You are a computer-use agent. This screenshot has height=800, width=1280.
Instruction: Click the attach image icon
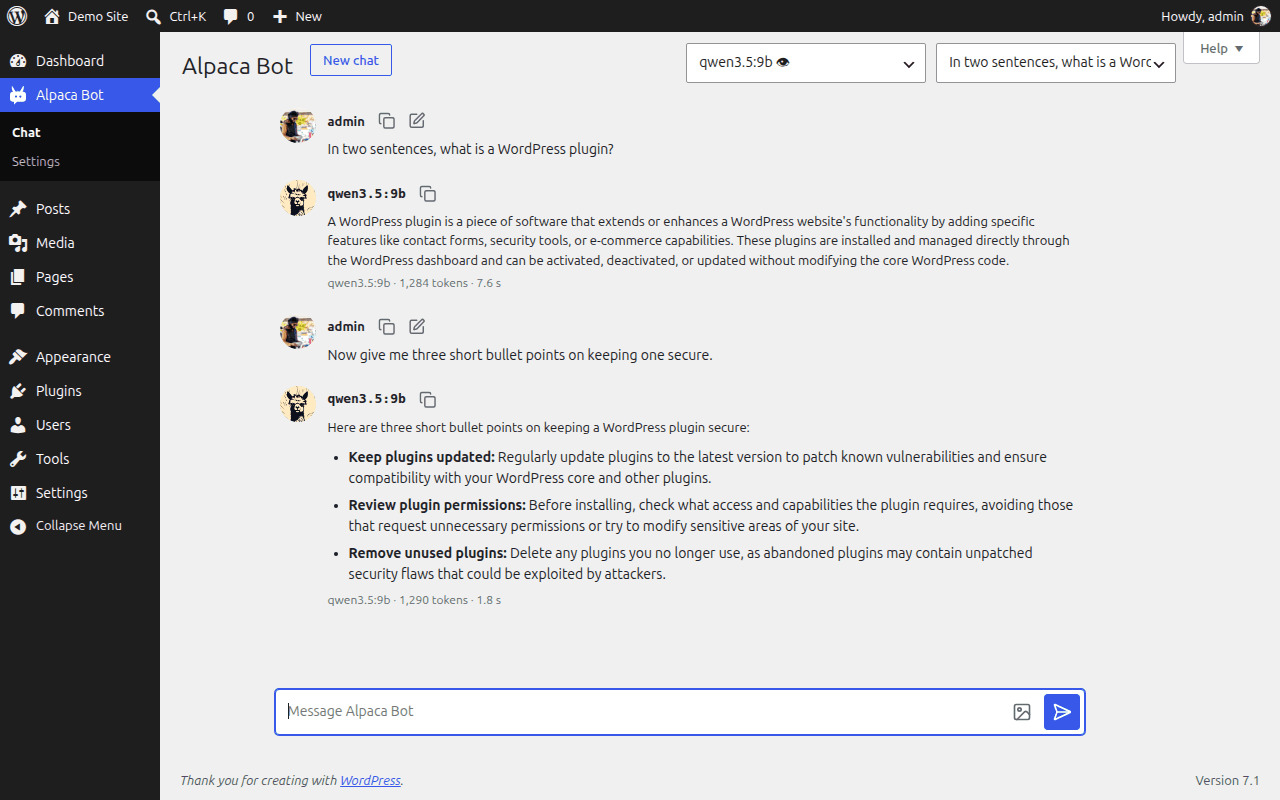click(x=1022, y=712)
